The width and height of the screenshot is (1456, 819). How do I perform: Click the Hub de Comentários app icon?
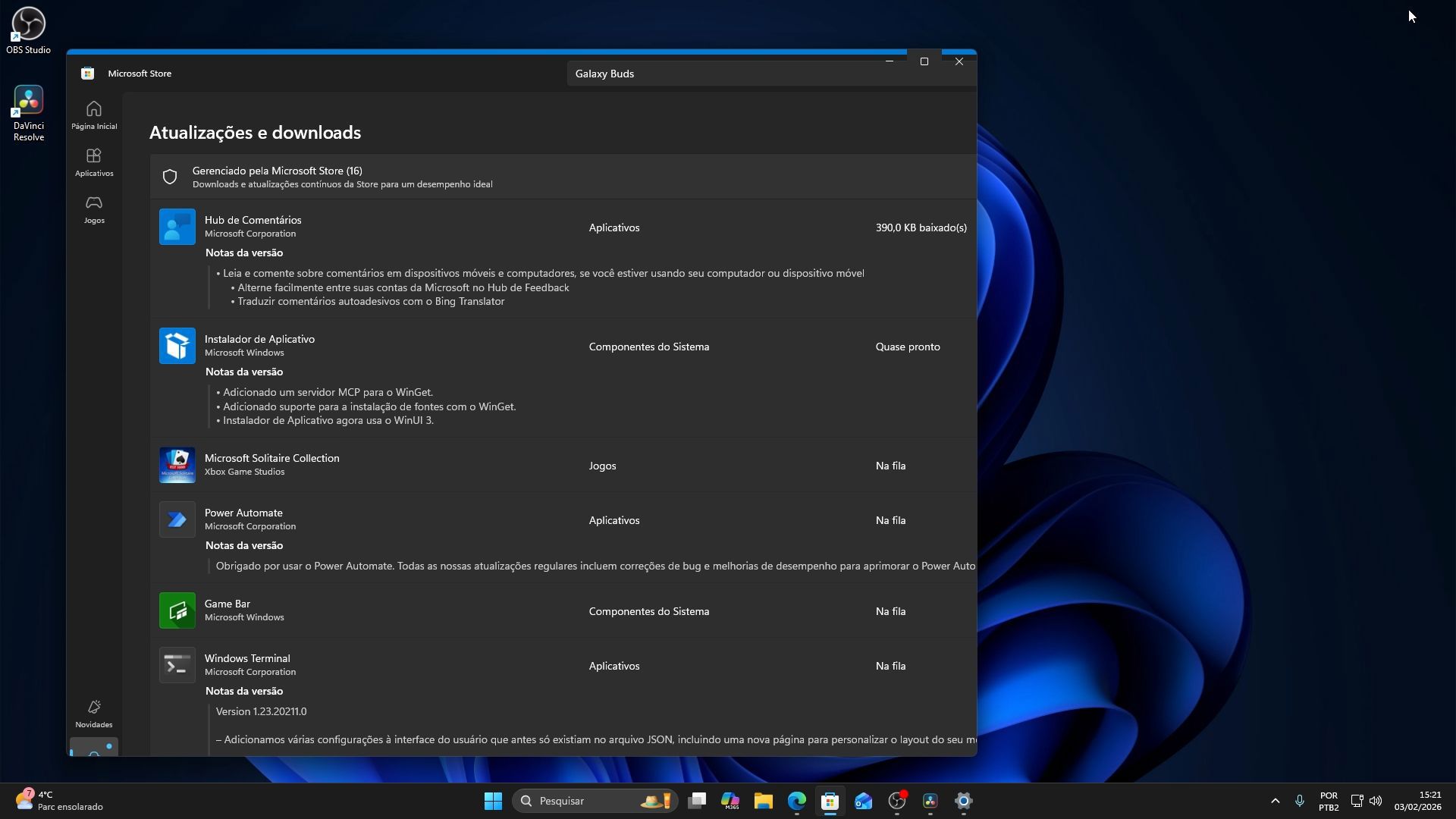[177, 227]
